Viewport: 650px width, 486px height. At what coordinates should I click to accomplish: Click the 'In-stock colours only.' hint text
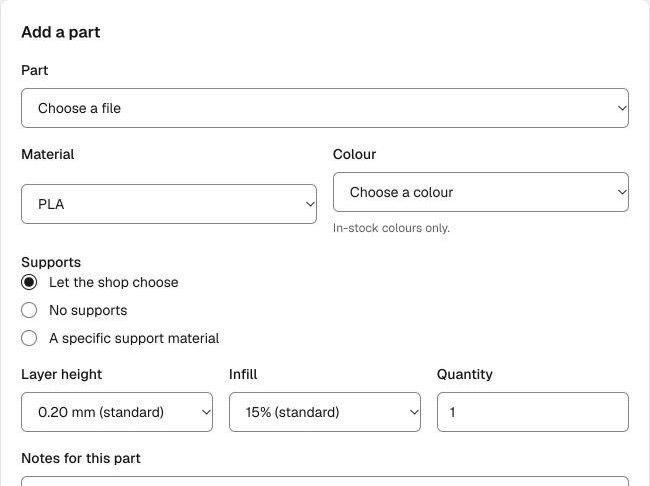click(391, 228)
